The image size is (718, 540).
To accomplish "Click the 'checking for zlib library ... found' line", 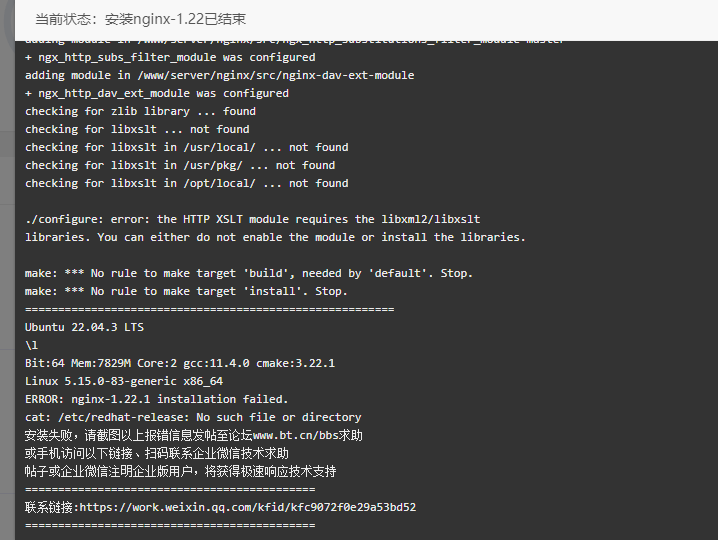I will point(141,111).
